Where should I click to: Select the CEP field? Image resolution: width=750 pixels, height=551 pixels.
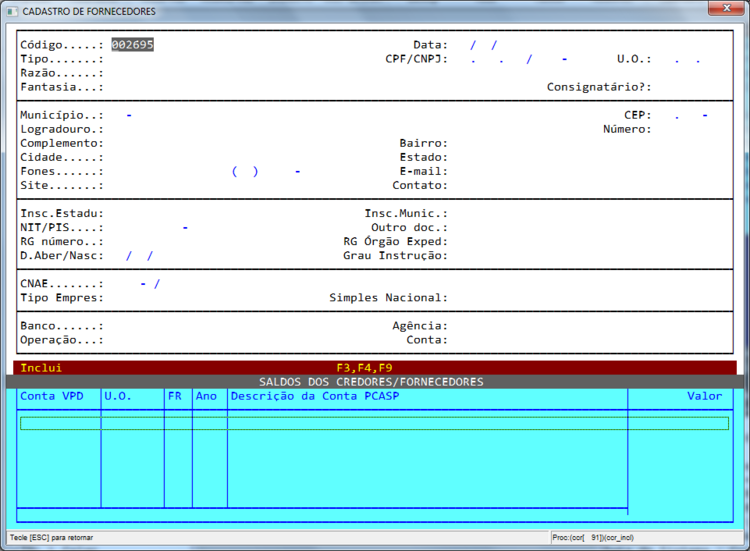pos(691,115)
